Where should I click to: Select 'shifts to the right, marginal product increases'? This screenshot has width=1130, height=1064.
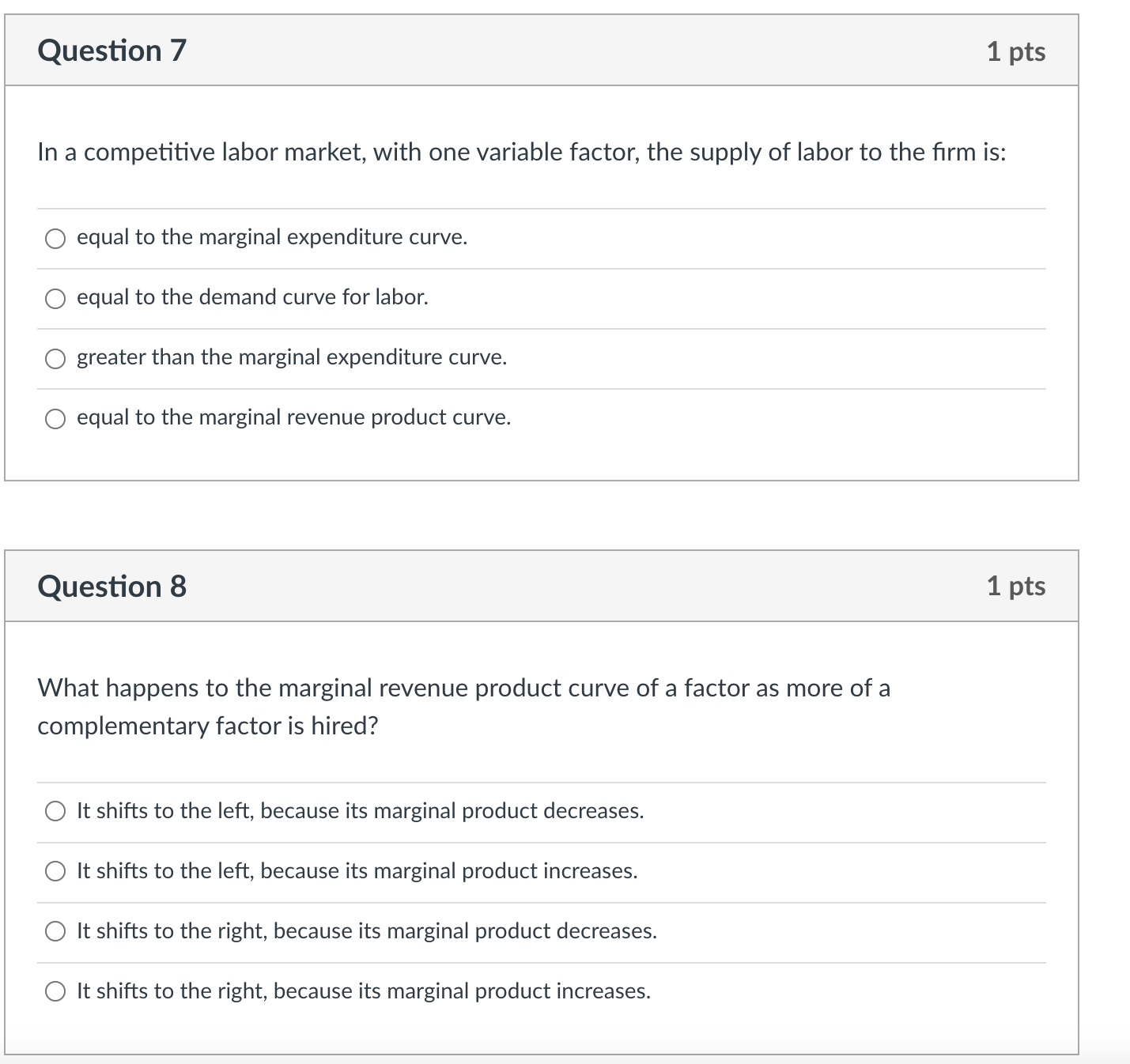pos(55,992)
